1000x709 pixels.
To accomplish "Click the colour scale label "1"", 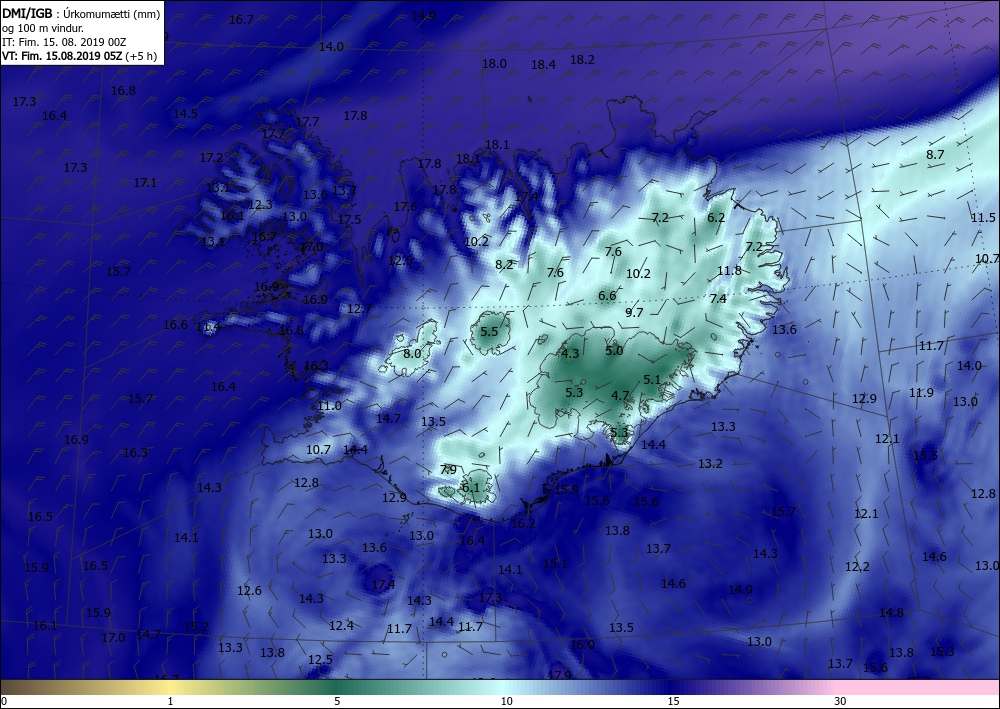I will coord(170,702).
